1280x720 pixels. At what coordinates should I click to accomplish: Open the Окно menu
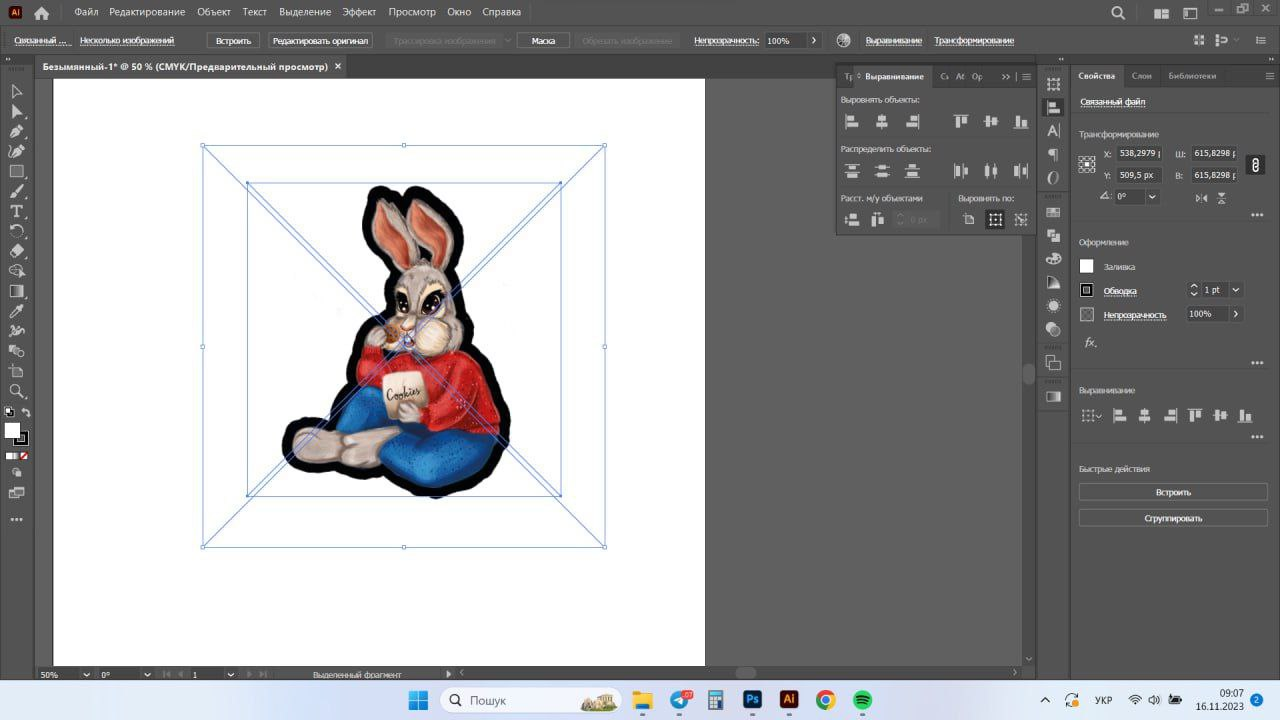(x=459, y=12)
